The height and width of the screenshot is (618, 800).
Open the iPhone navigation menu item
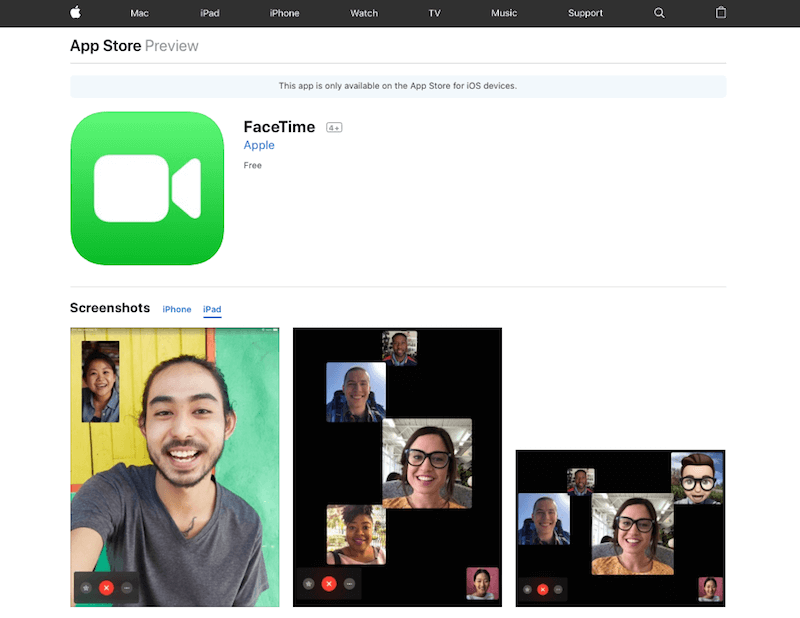(x=284, y=13)
